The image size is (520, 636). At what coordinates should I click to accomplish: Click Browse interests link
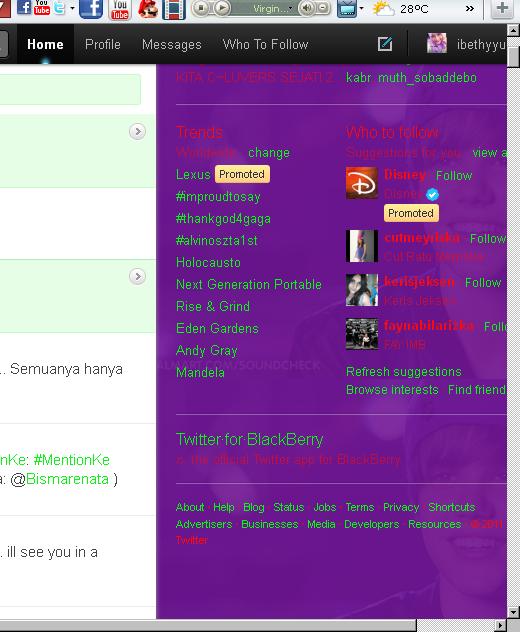[x=392, y=390]
